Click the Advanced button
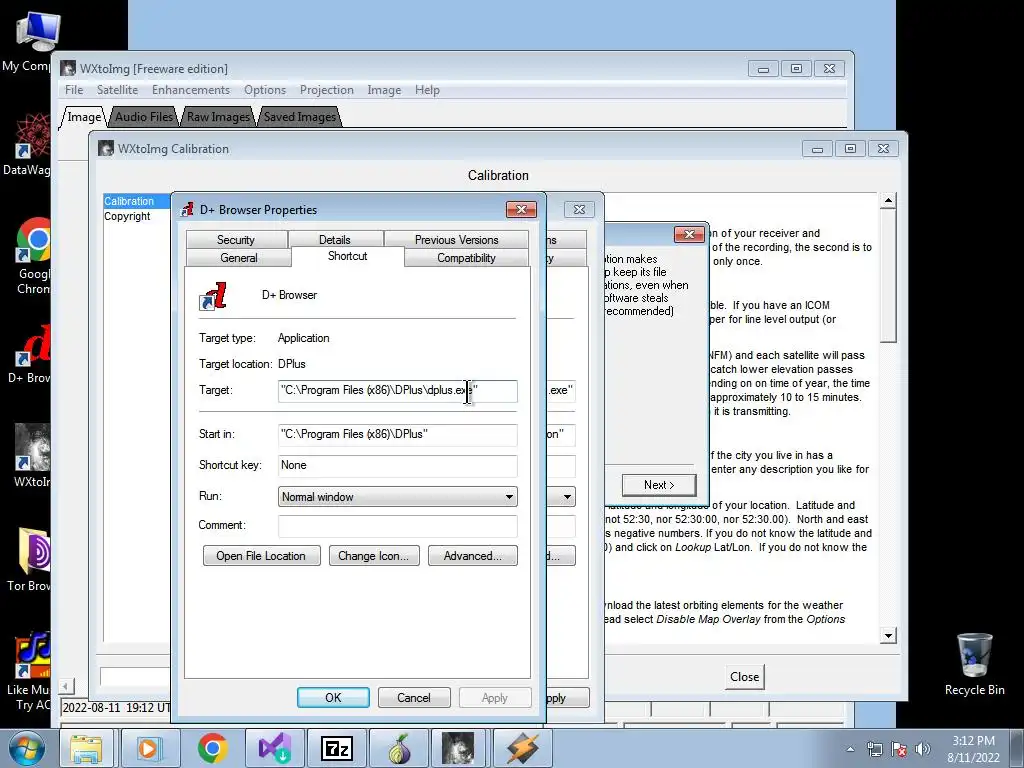Viewport: 1024px width, 768px height. (473, 556)
